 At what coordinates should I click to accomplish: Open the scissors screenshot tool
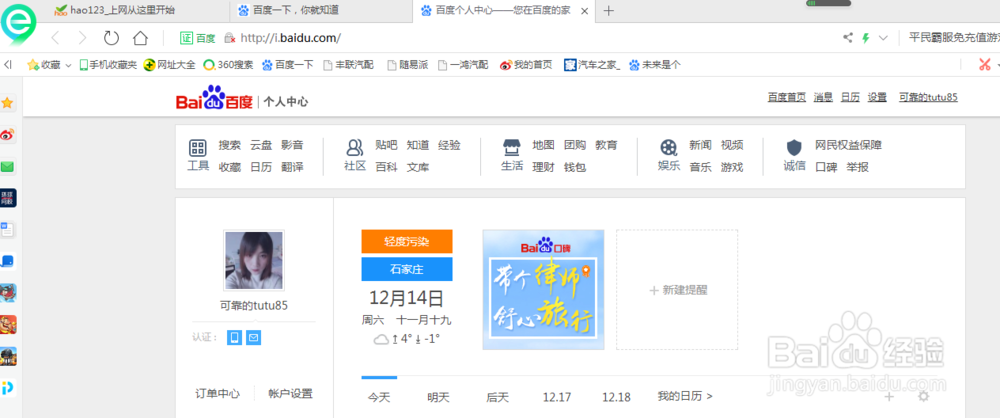pyautogui.click(x=985, y=64)
